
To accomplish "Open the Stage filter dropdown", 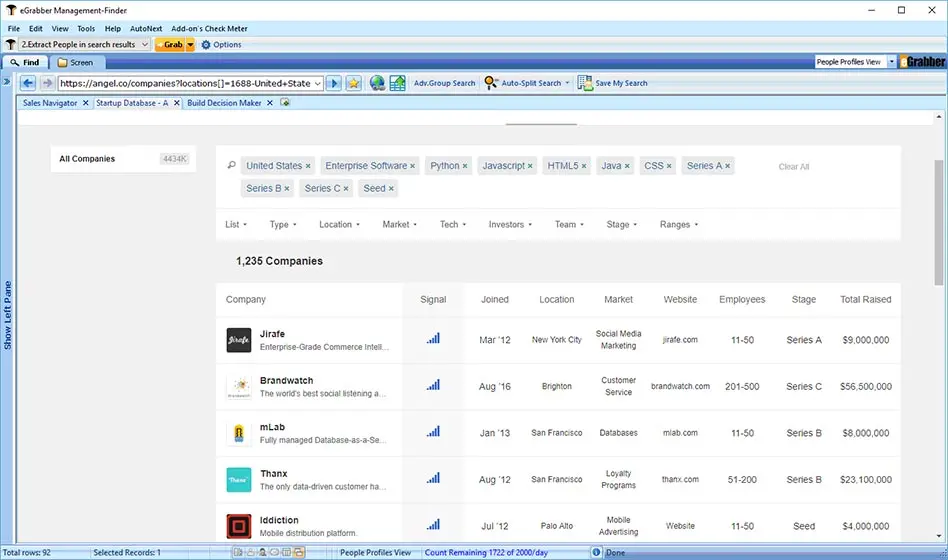I will coord(622,224).
